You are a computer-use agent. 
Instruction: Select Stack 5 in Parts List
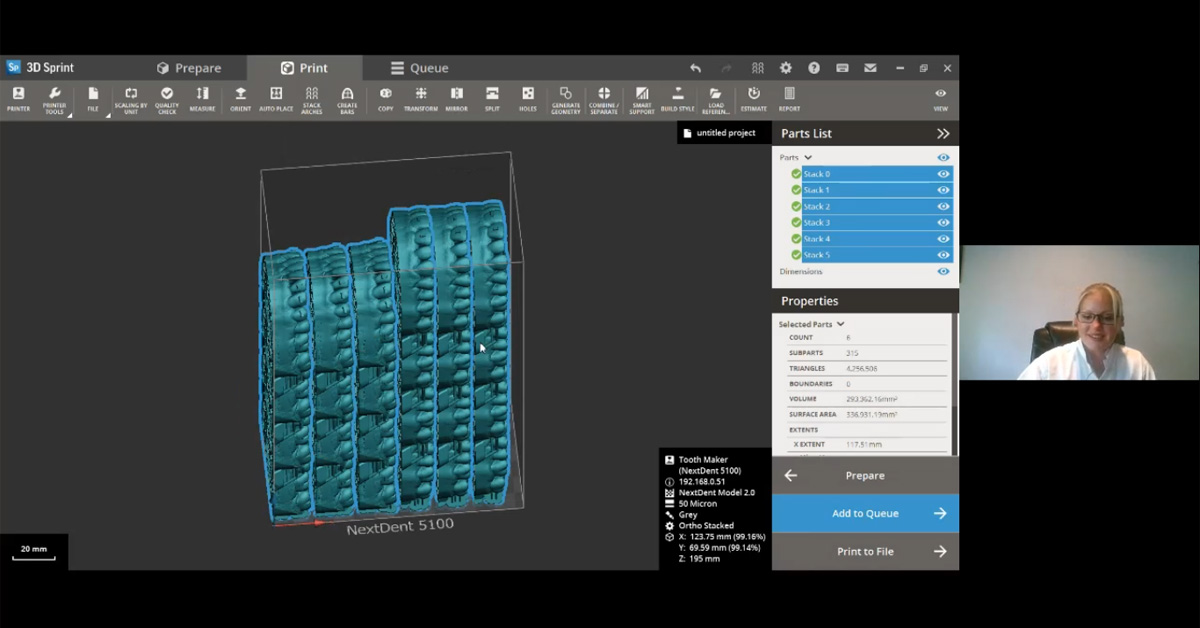tap(877, 255)
